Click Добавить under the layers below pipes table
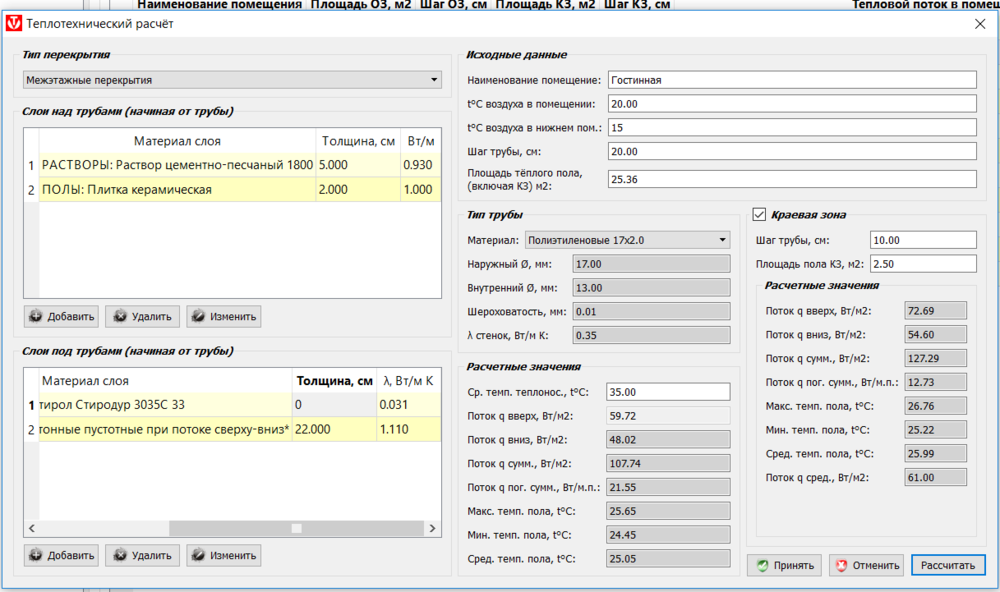The width and height of the screenshot is (1000, 592). click(62, 555)
